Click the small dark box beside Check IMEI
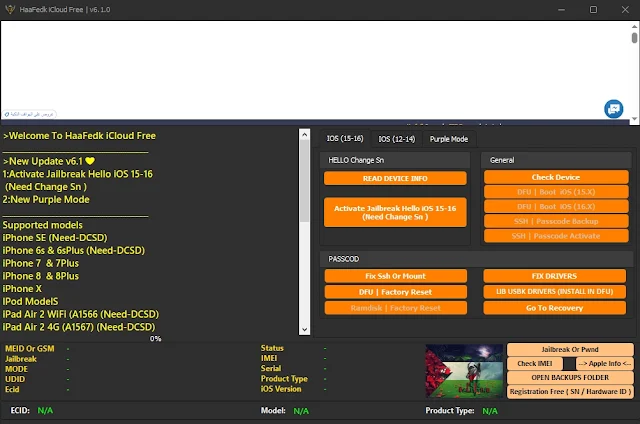This screenshot has height=424, width=640. [569, 363]
